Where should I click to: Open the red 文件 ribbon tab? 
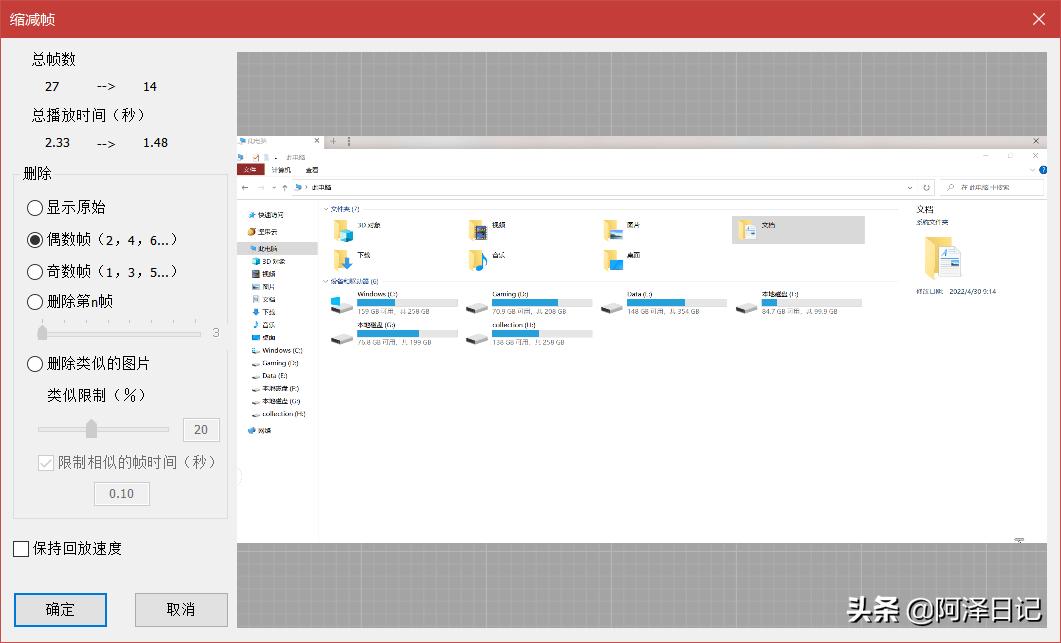coord(252,170)
